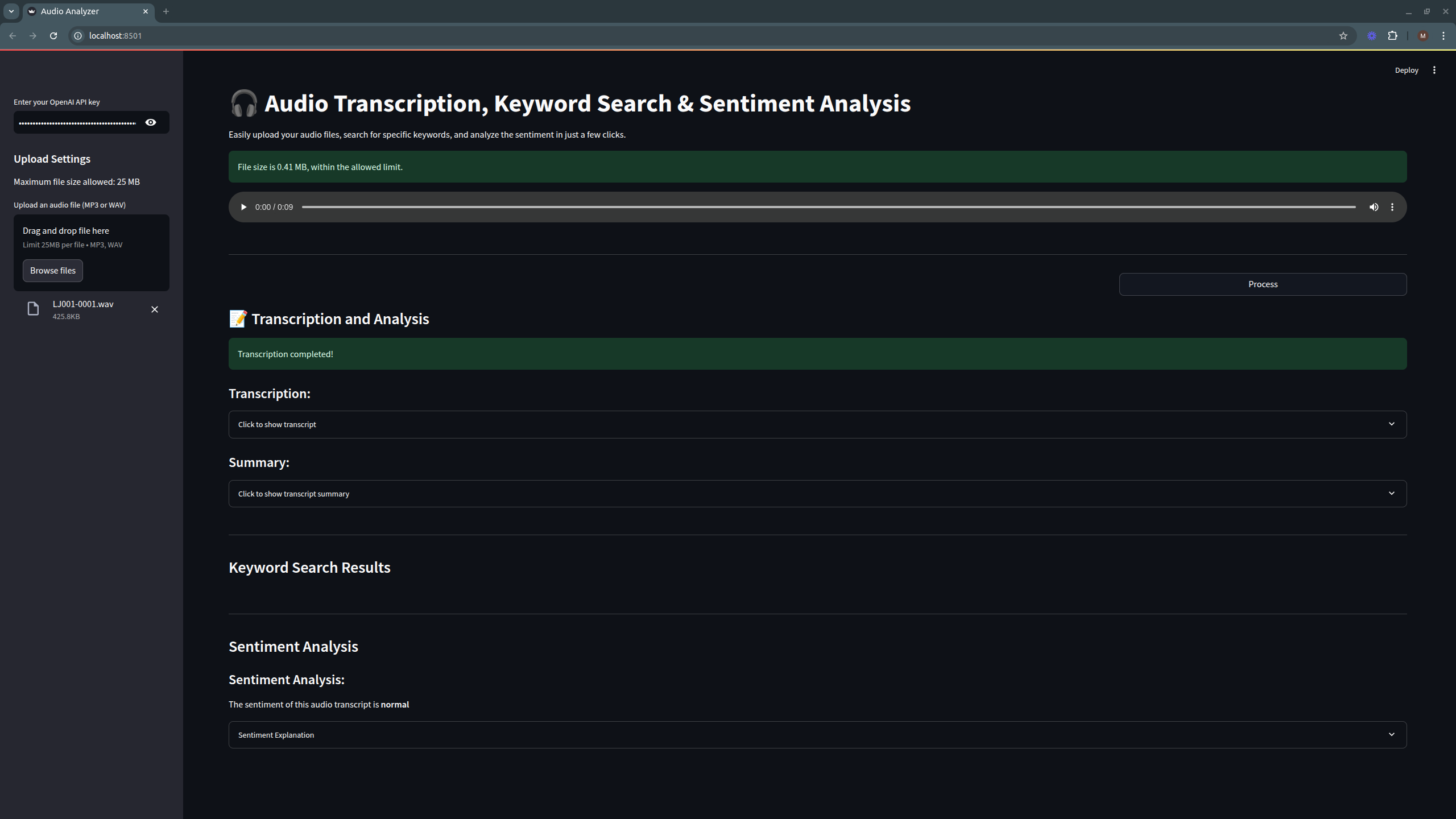
Task: Play the uploaded audio clip
Action: [x=243, y=207]
